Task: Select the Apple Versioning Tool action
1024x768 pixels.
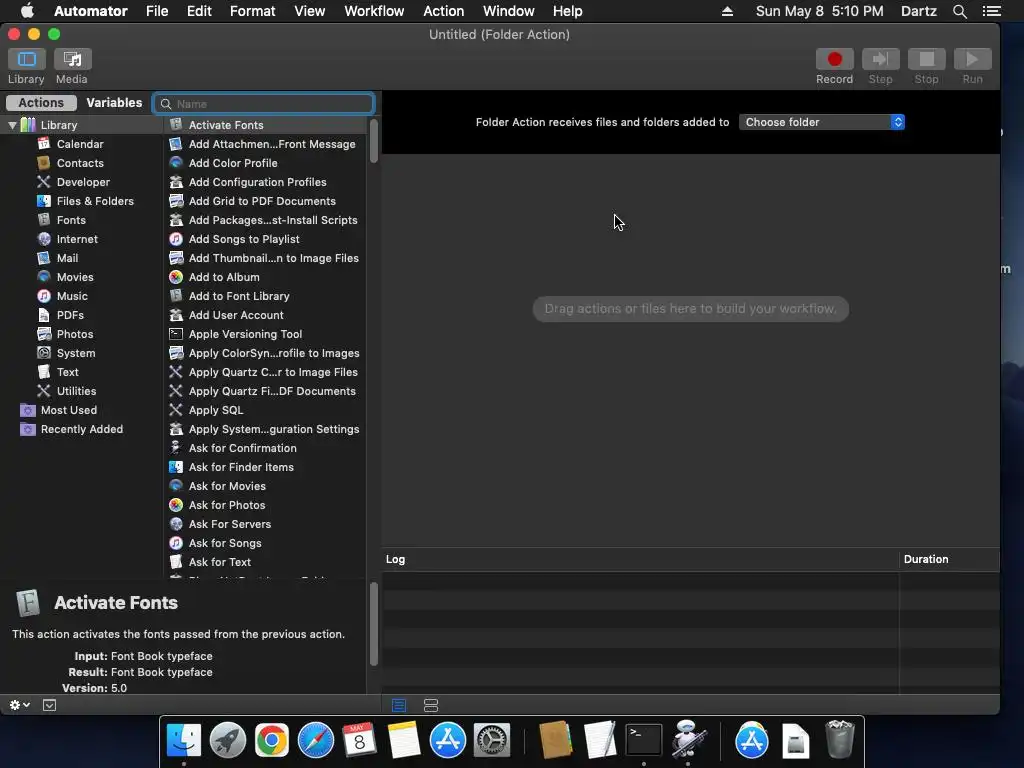Action: tap(264, 334)
